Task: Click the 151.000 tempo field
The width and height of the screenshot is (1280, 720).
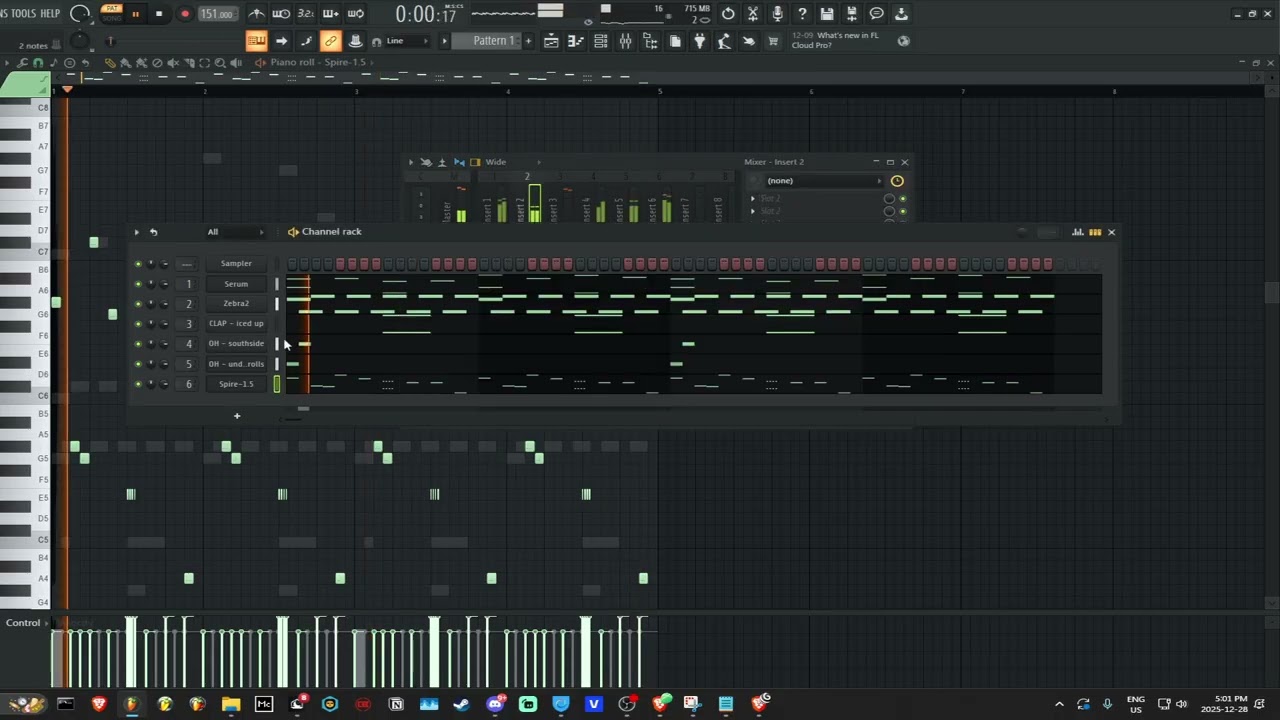Action: pyautogui.click(x=216, y=14)
